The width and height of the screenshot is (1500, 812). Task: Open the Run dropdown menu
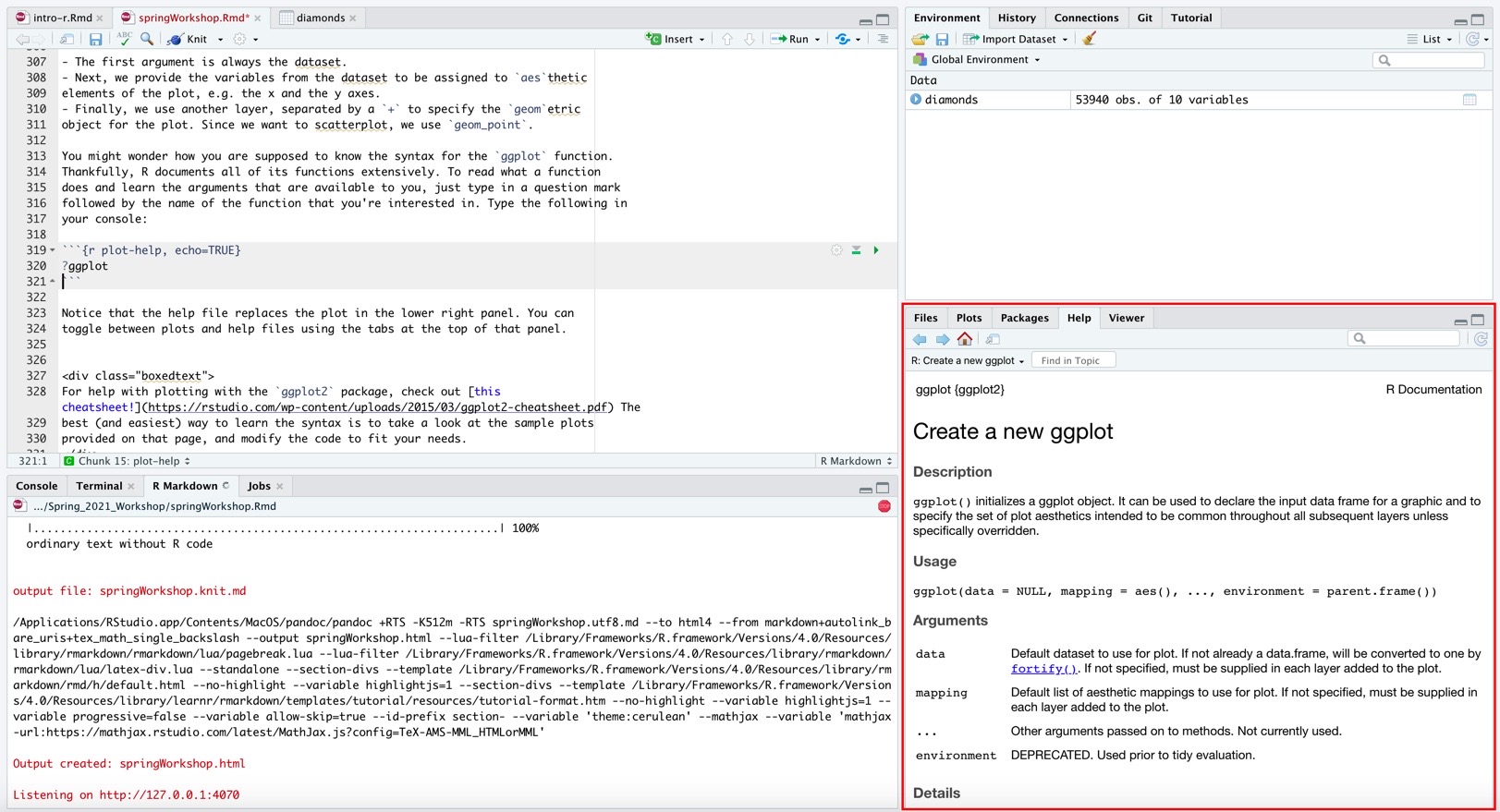tap(817, 40)
